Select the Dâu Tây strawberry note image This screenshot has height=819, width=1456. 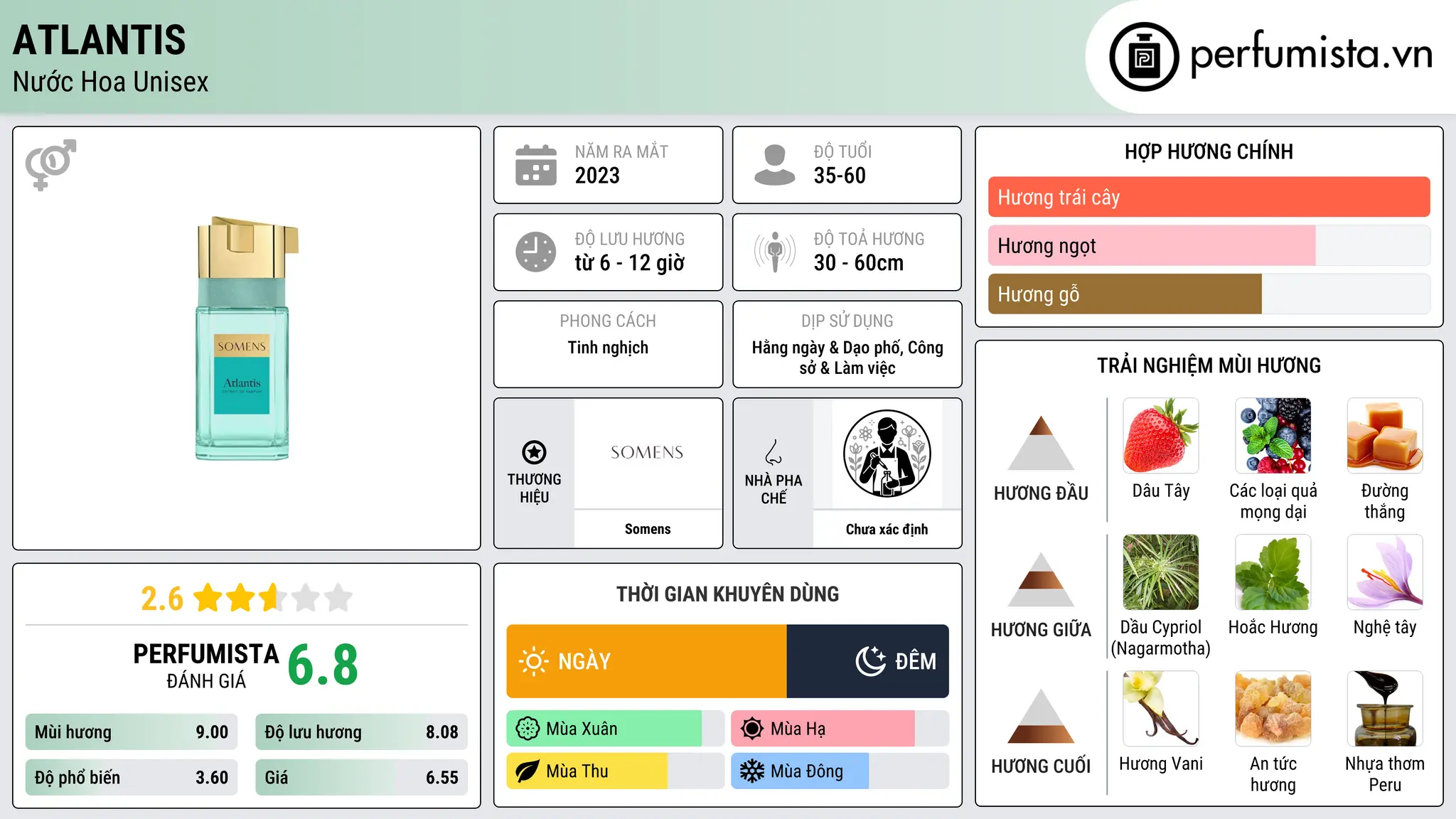[x=1161, y=436]
